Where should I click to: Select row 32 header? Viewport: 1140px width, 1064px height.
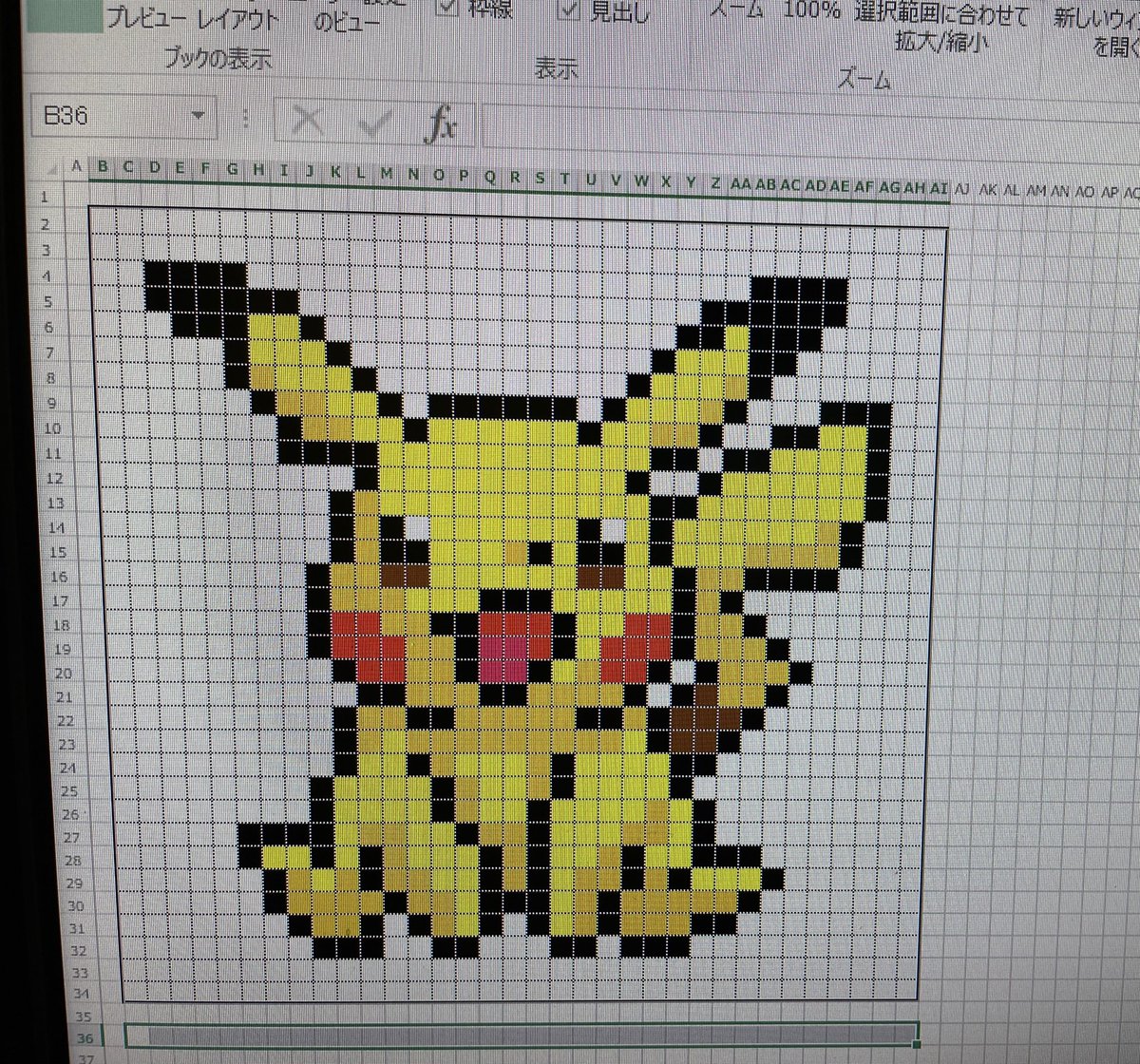(78, 950)
